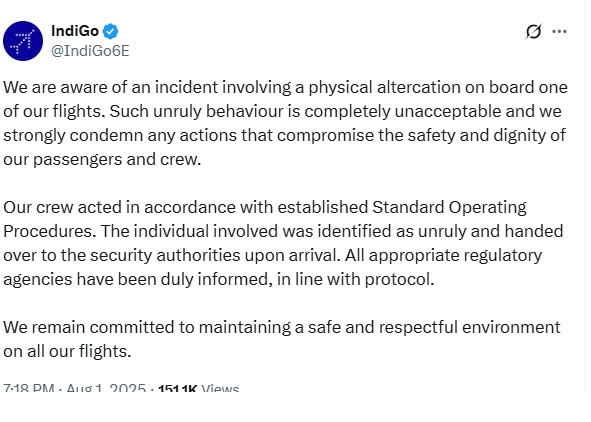Click the words 'respectful environment'
This screenshot has width=591, height=422.
[x=470, y=327]
